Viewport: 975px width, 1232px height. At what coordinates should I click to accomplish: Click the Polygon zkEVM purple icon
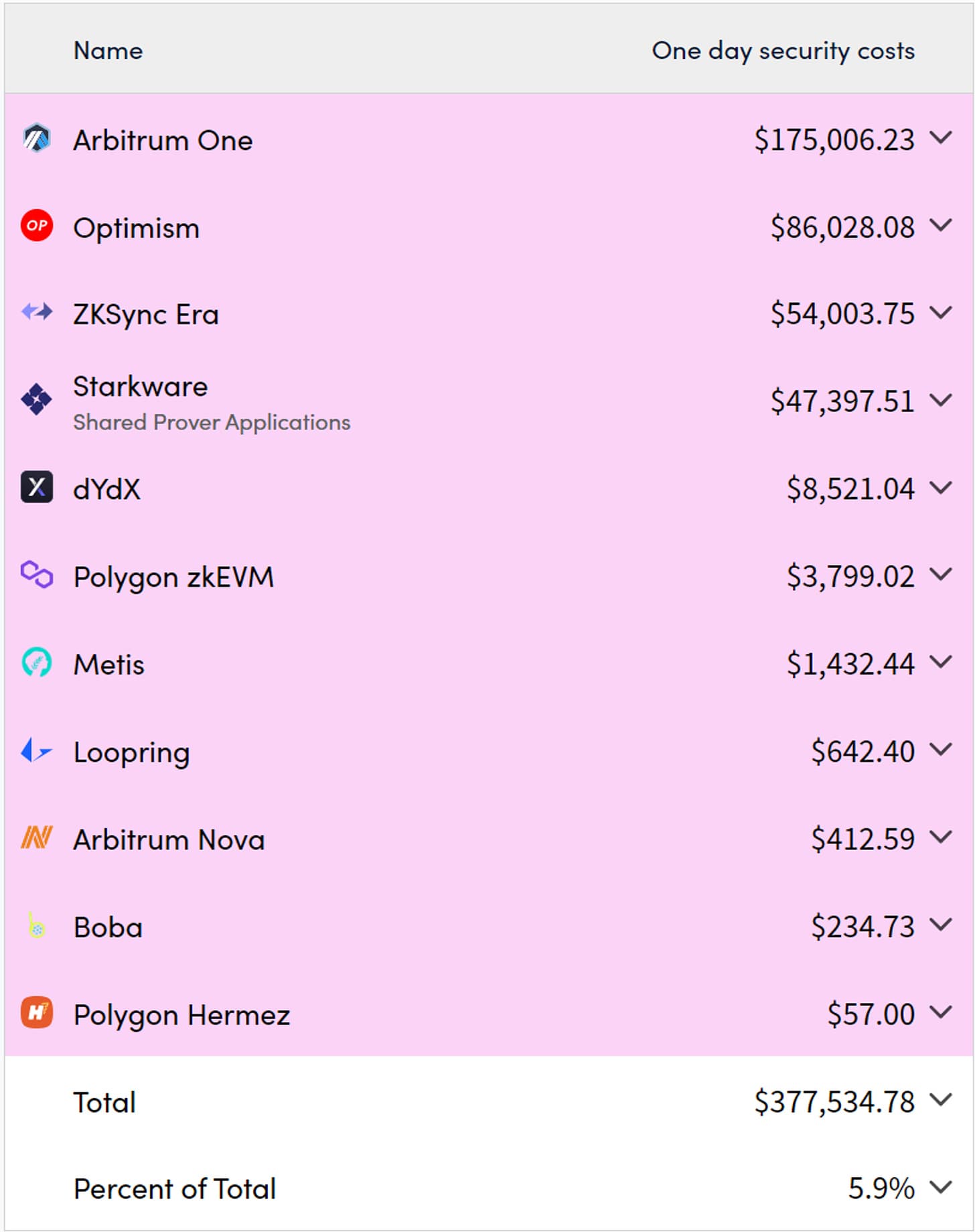tap(37, 575)
